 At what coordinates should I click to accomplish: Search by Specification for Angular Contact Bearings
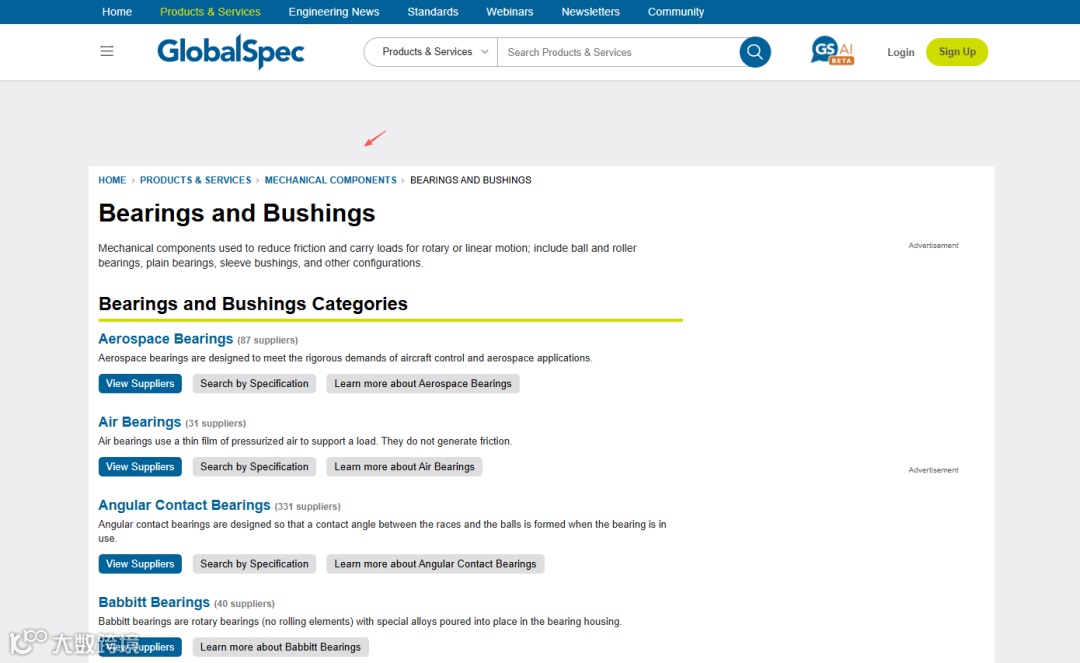[x=254, y=564]
